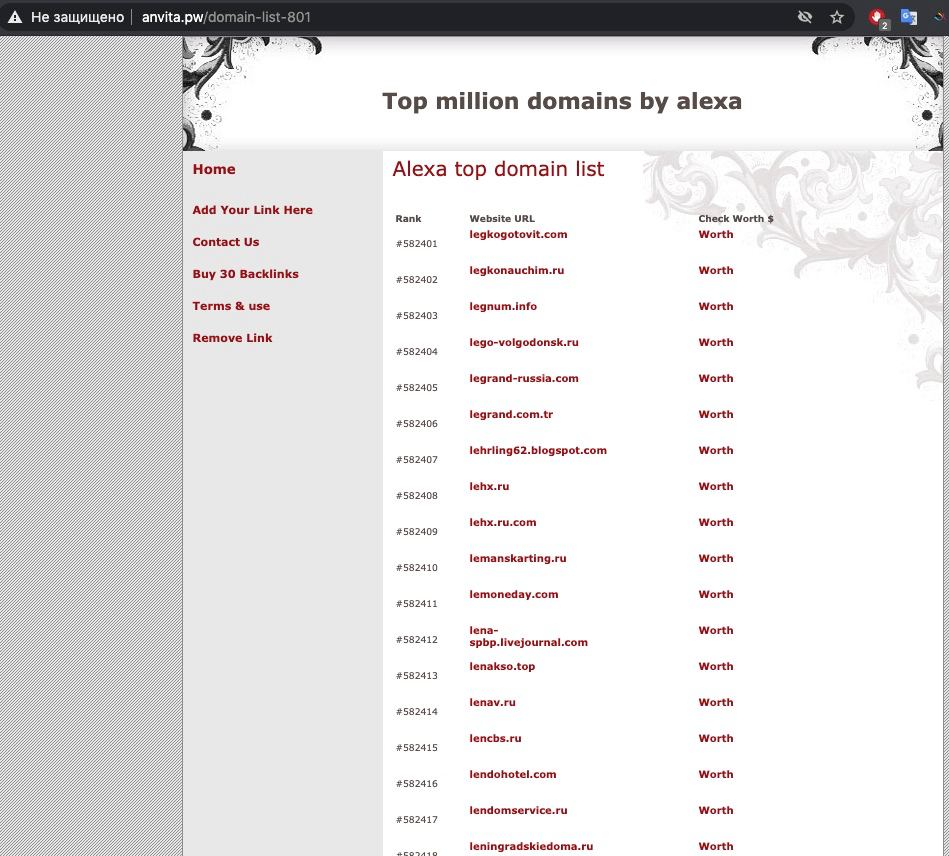This screenshot has width=949, height=856.
Task: Check Worth for legnum.info
Action: [715, 306]
